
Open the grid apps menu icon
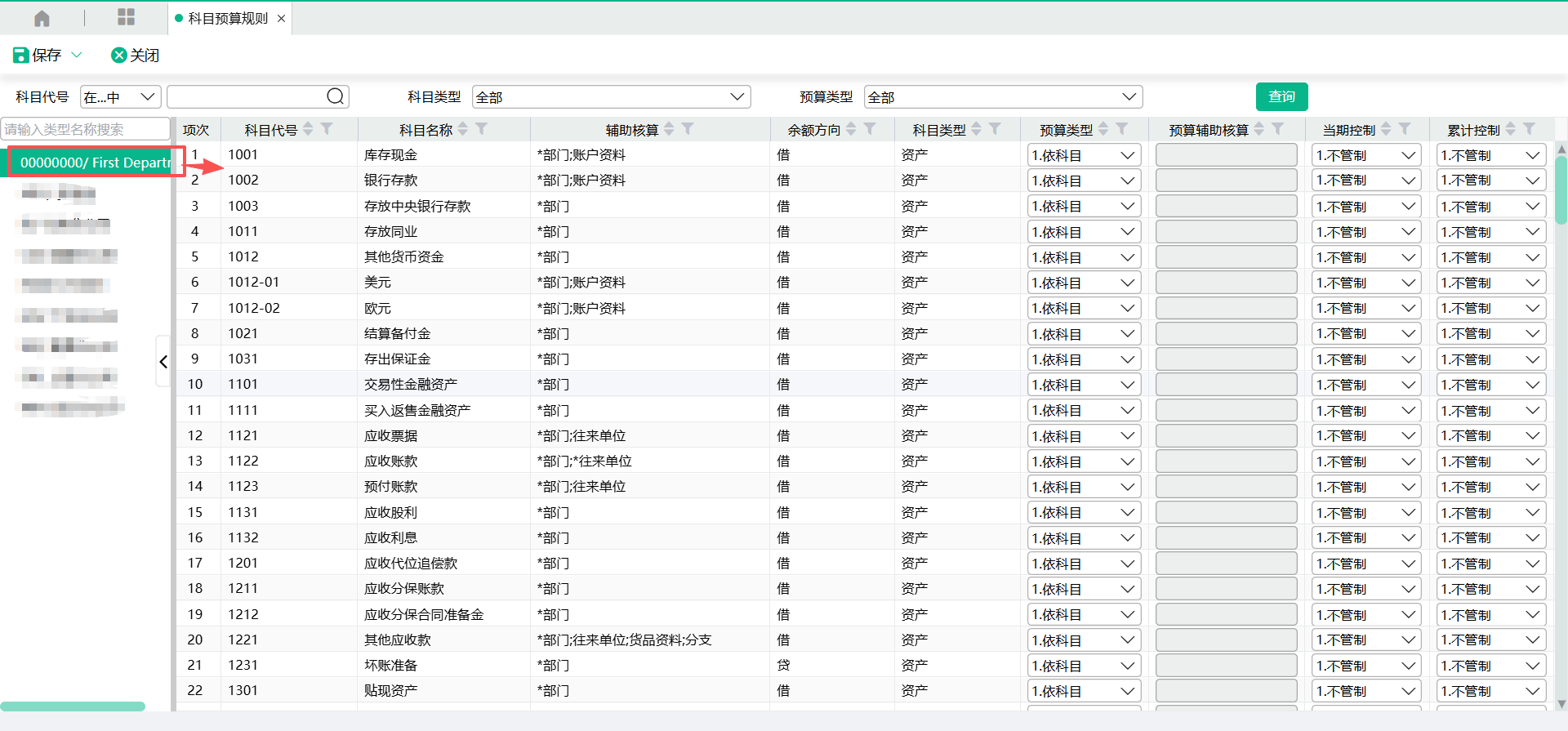pyautogui.click(x=126, y=18)
